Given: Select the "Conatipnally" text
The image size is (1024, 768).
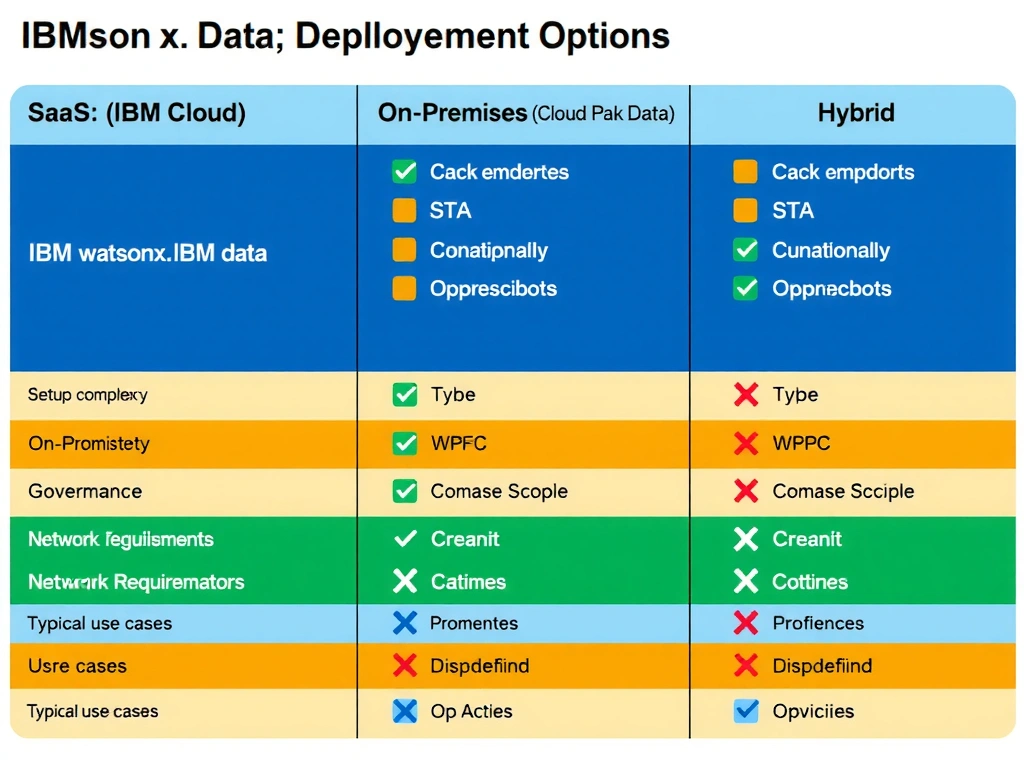Looking at the screenshot, I should [x=488, y=251].
